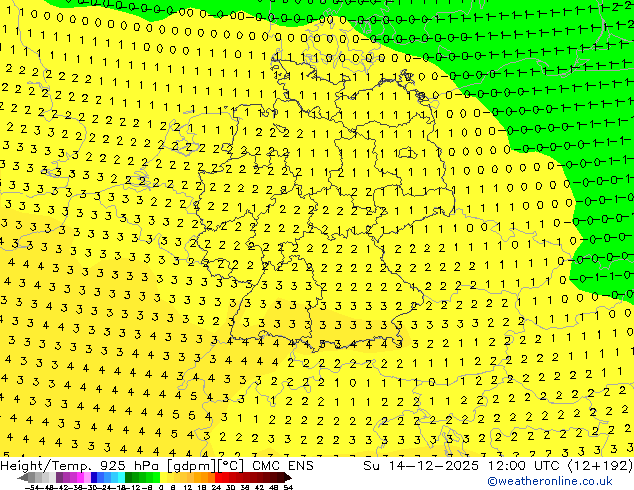Click the '-54' label at the color scale start
The width and height of the screenshot is (634, 490).
tap(32, 488)
